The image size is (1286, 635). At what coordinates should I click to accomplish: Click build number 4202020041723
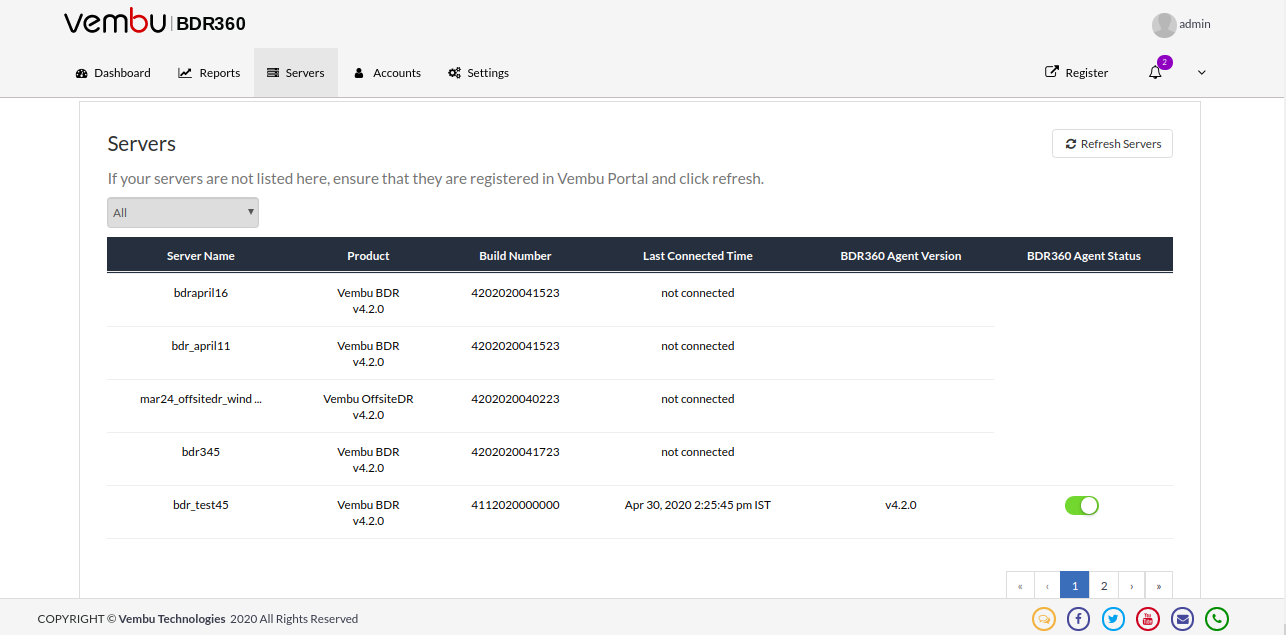click(515, 452)
